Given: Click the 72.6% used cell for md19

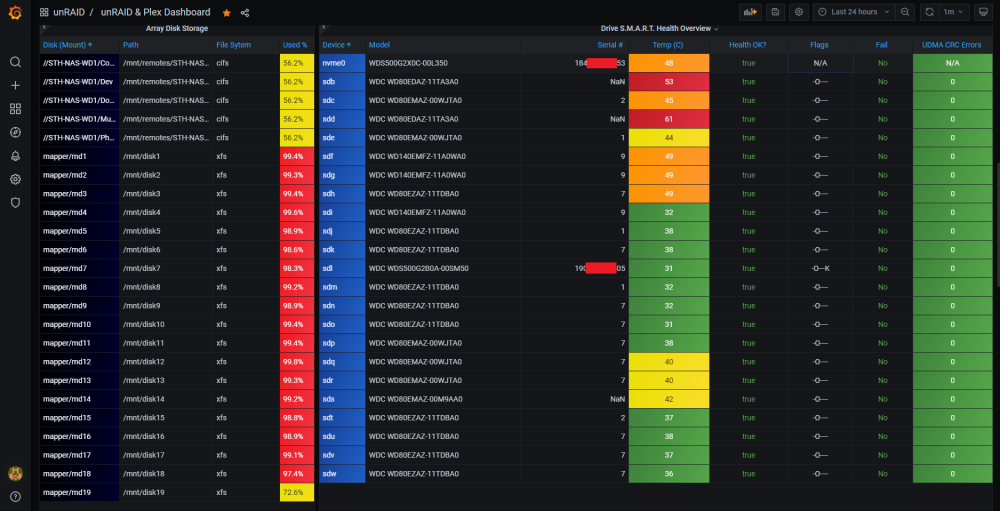Looking at the screenshot, I should pos(297,492).
